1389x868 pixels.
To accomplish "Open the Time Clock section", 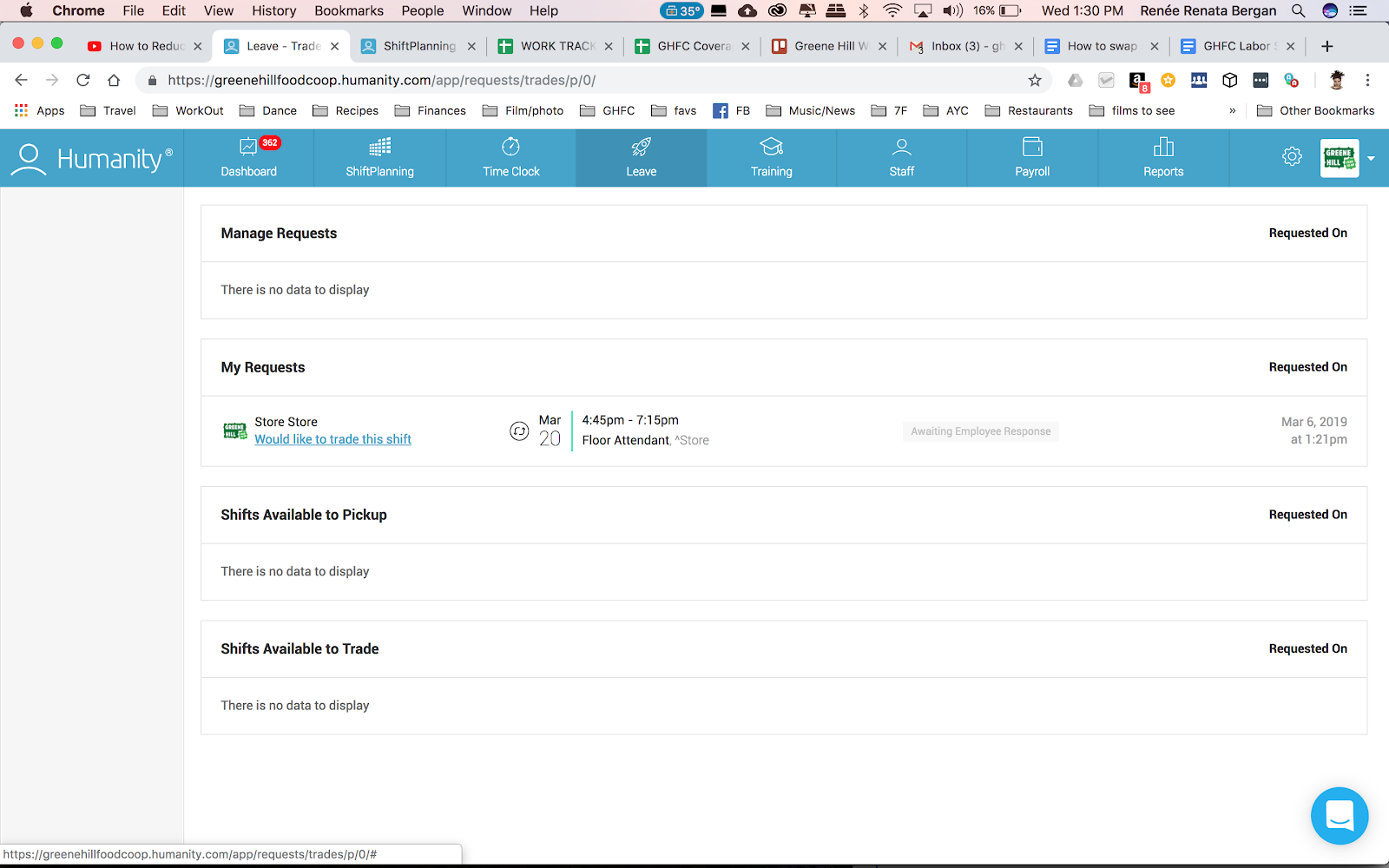I will 510,158.
